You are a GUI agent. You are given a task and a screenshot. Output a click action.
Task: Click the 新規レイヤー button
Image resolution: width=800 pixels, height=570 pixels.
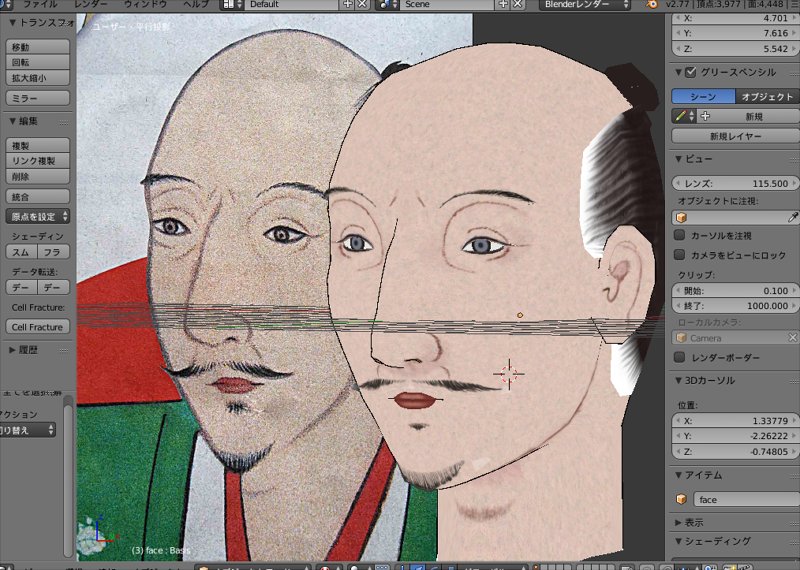[x=735, y=136]
